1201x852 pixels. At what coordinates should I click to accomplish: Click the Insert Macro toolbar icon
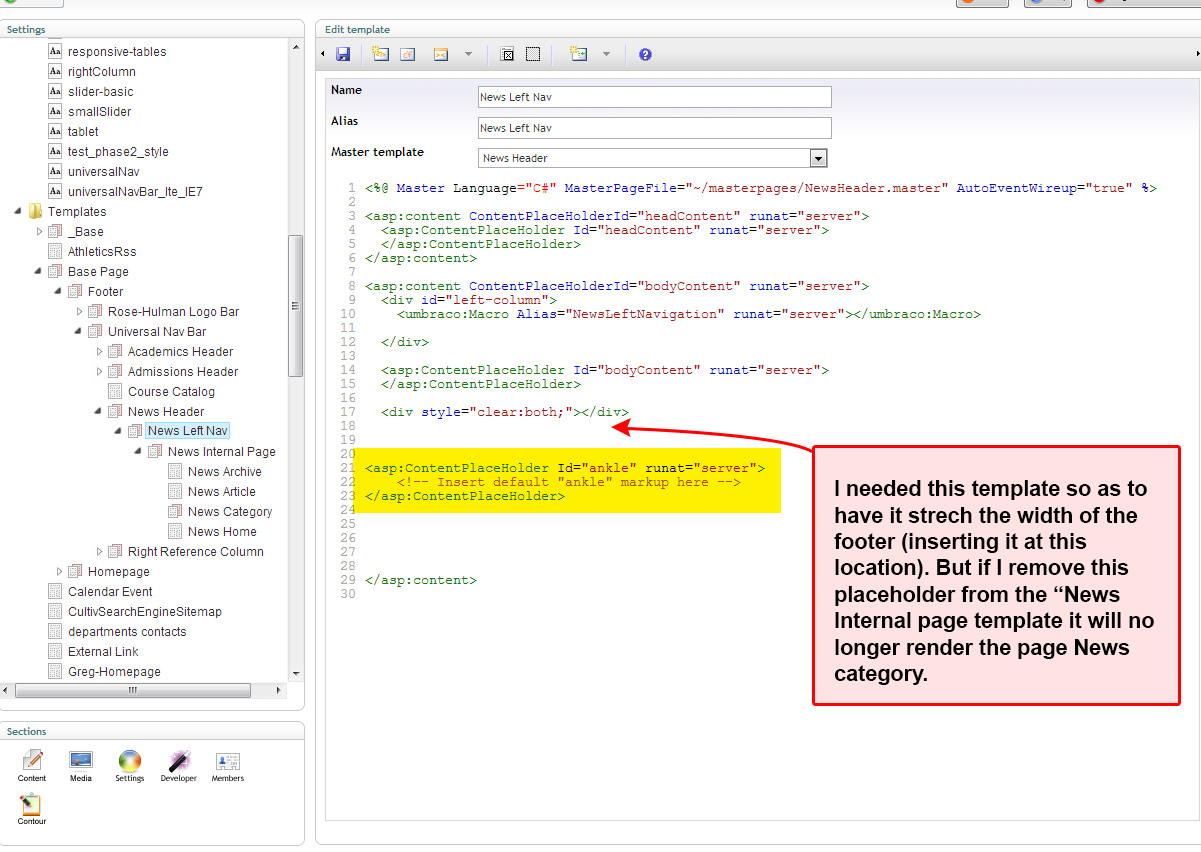point(441,54)
